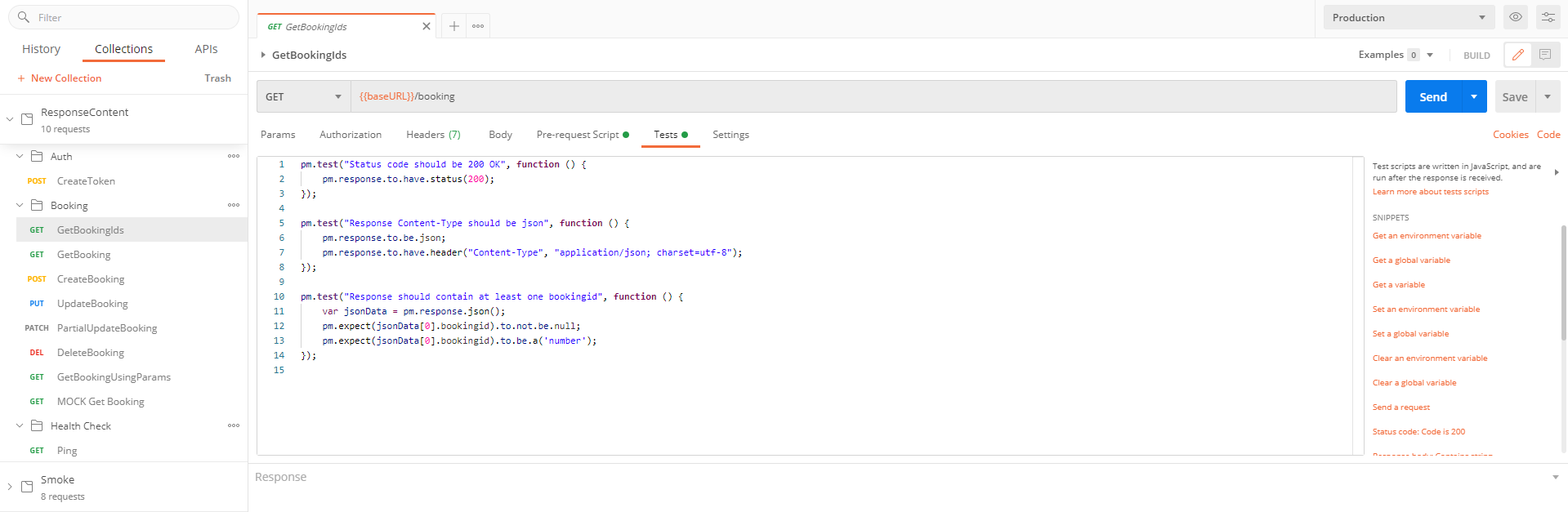Open the Cookies link
The width and height of the screenshot is (1568, 512).
(x=1510, y=135)
